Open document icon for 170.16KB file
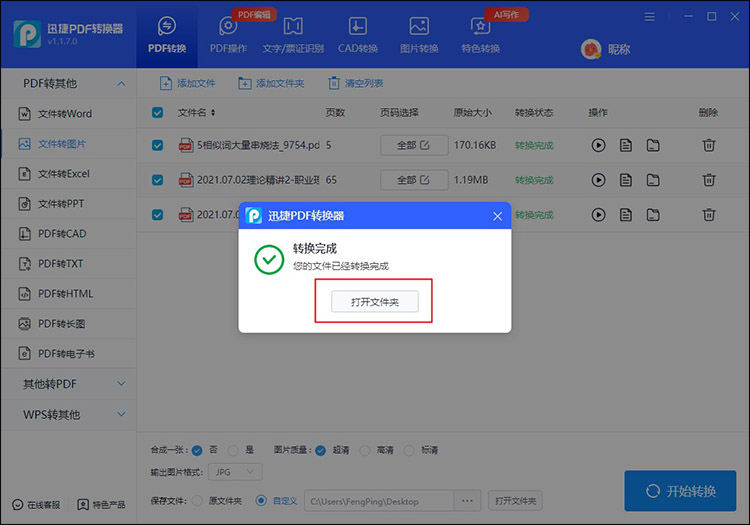This screenshot has height=525, width=750. point(626,145)
